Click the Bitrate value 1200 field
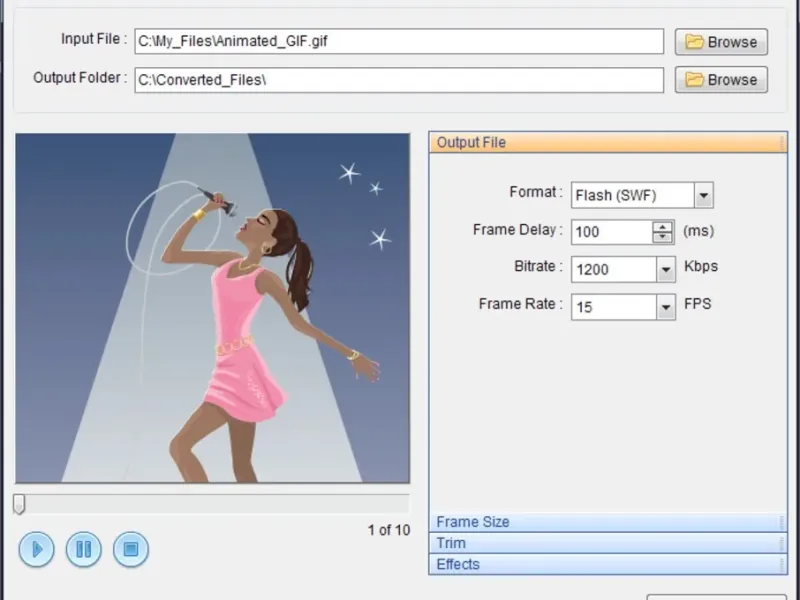 coord(614,269)
